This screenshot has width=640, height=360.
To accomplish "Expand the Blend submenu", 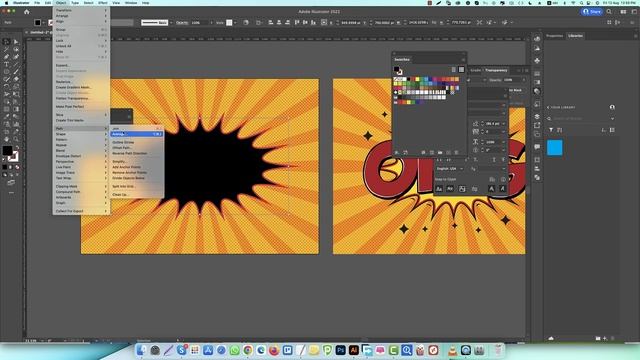I will coord(81,150).
